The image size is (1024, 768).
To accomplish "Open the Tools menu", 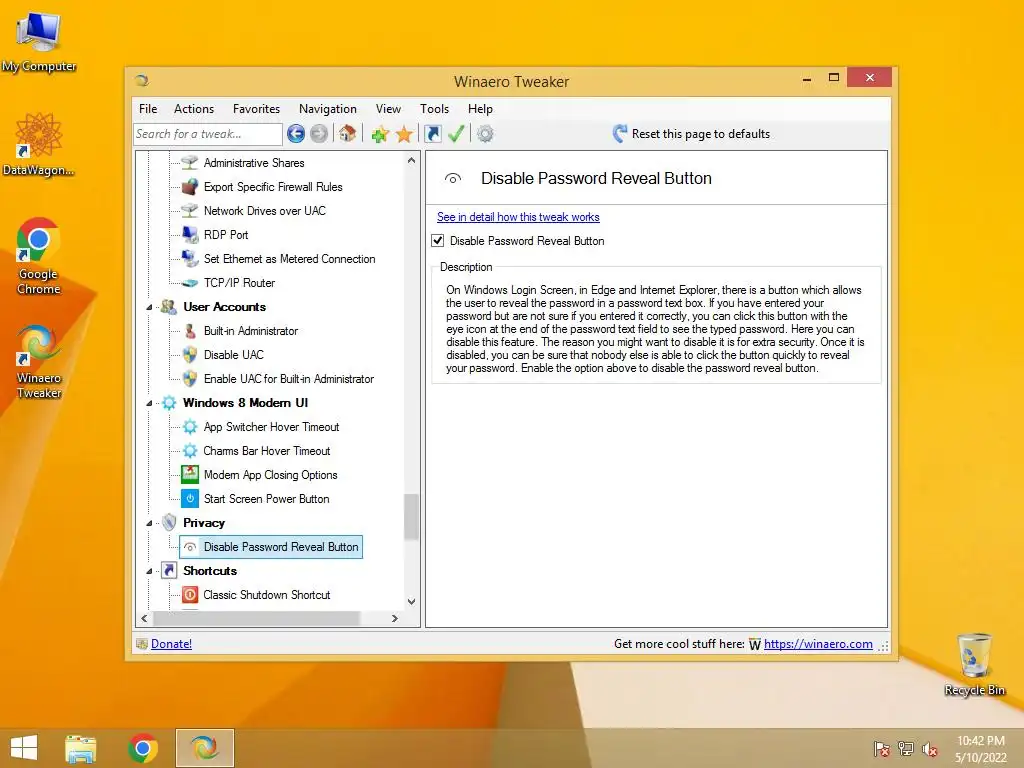I will 434,108.
